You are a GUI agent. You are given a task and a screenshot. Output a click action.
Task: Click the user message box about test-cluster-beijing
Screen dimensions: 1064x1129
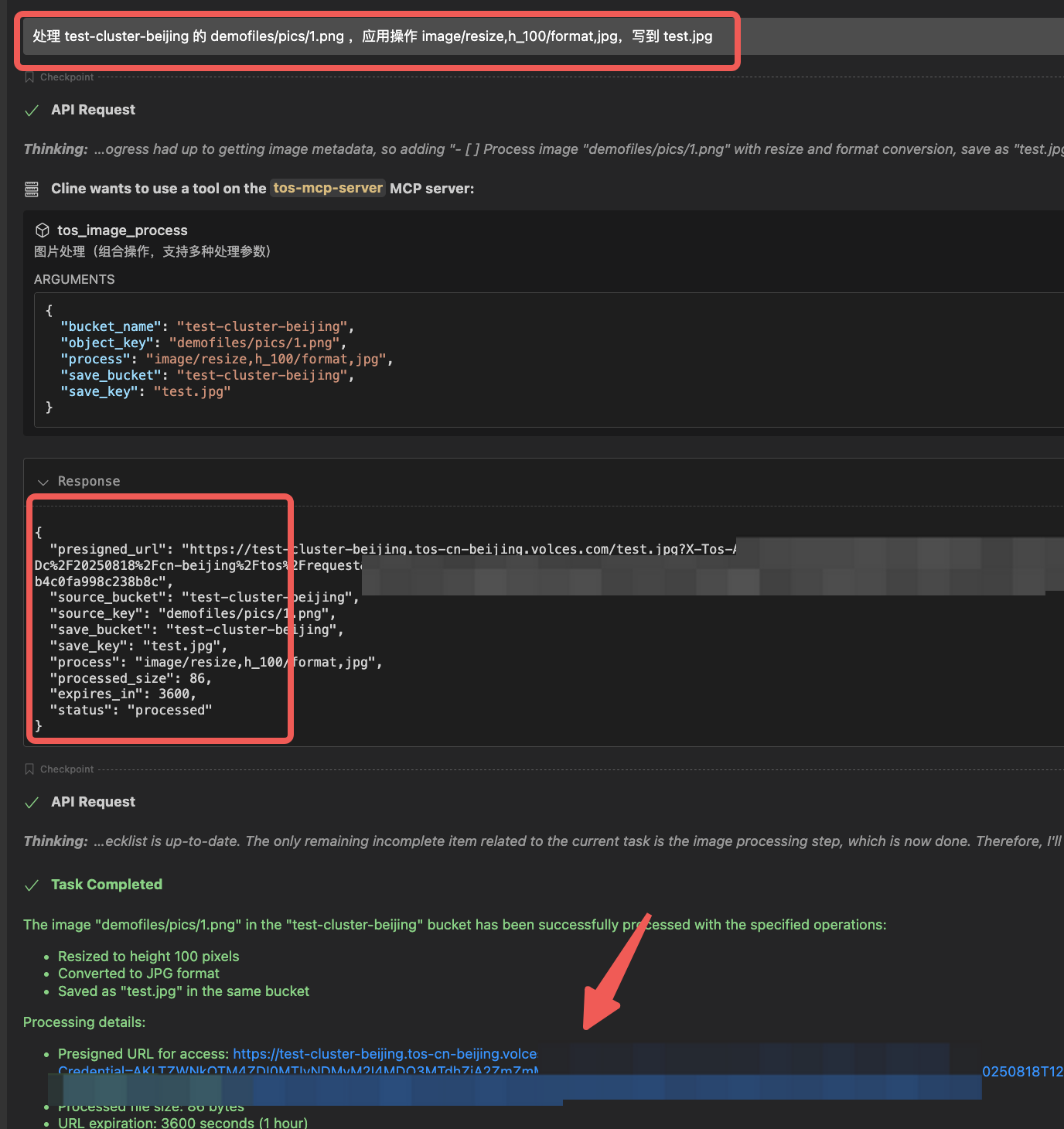click(x=373, y=36)
